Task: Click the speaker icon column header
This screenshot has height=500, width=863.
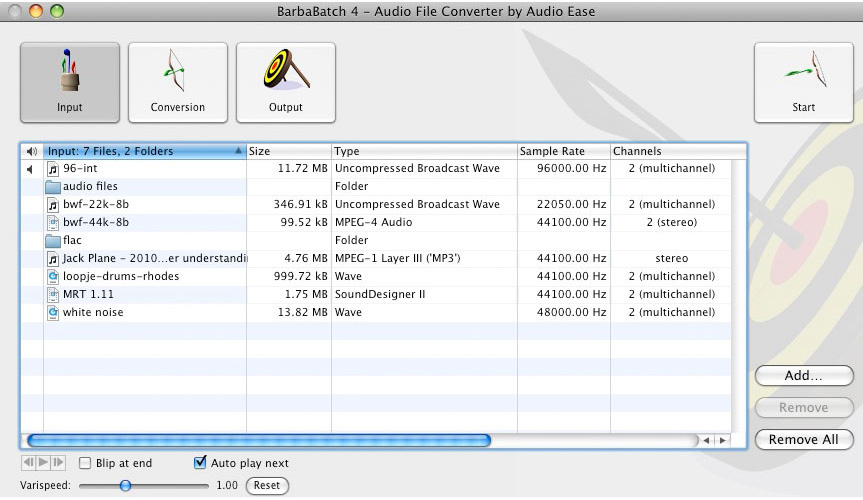Action: 32,152
